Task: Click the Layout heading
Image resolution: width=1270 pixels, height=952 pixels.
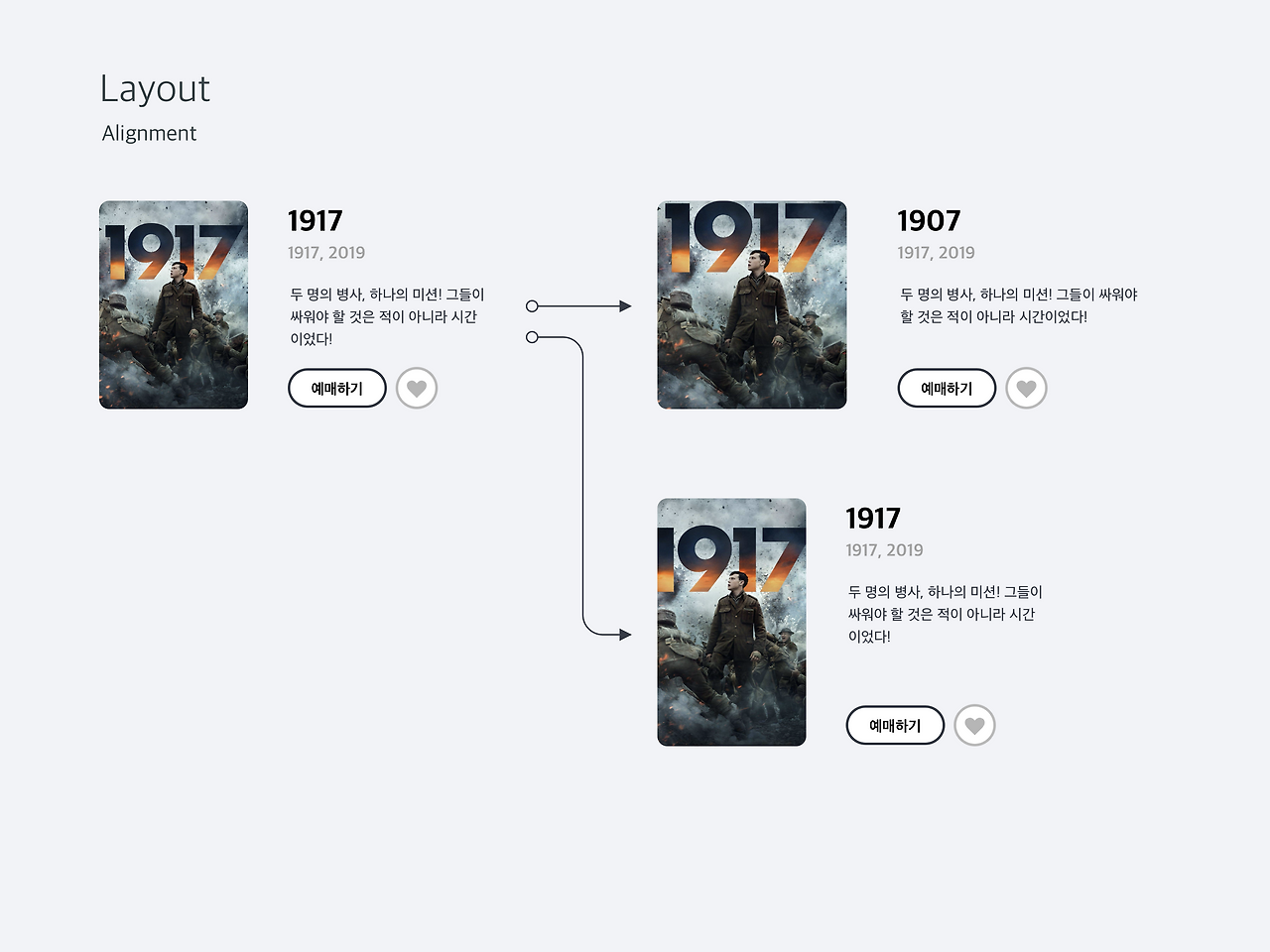Action: pyautogui.click(x=155, y=89)
